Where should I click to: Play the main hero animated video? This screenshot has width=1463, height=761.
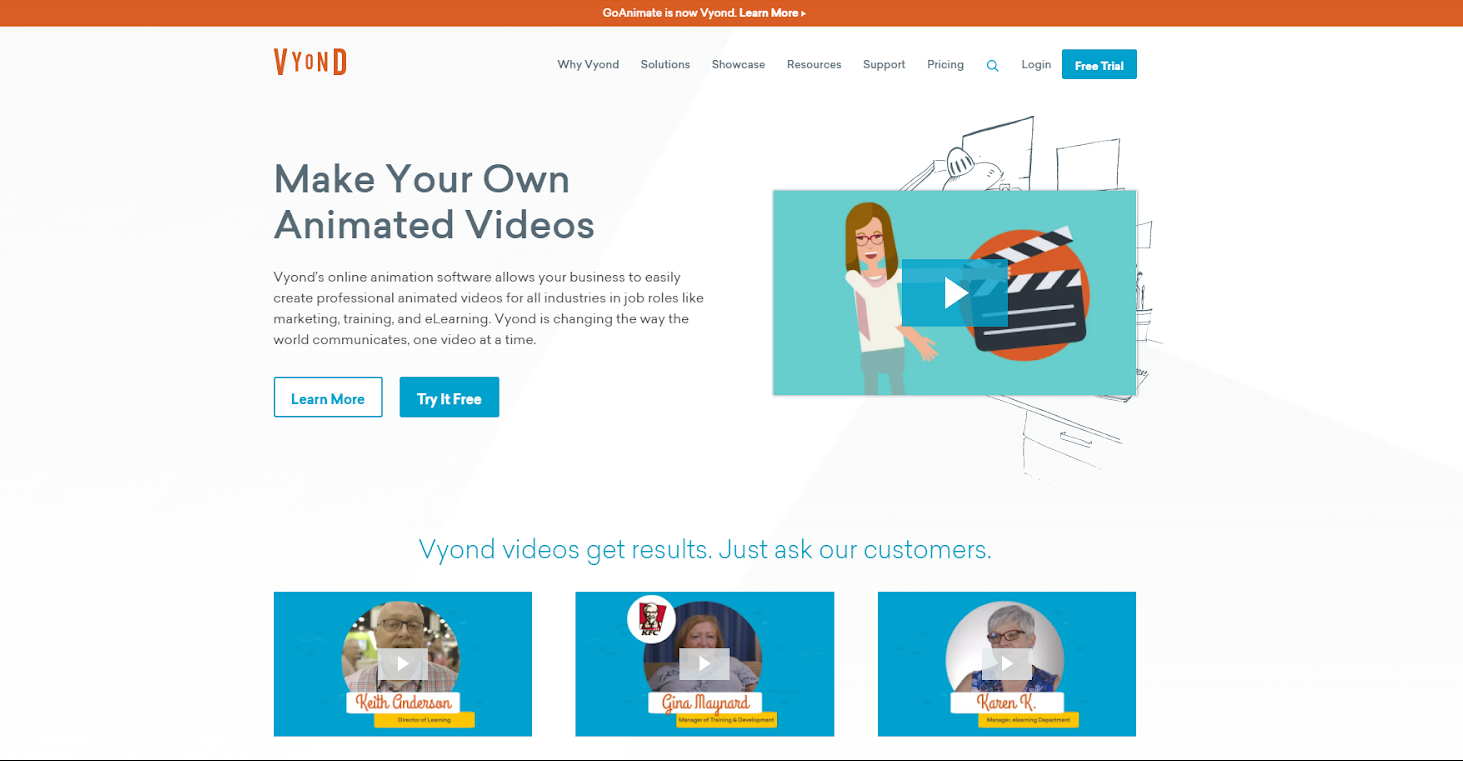(955, 293)
